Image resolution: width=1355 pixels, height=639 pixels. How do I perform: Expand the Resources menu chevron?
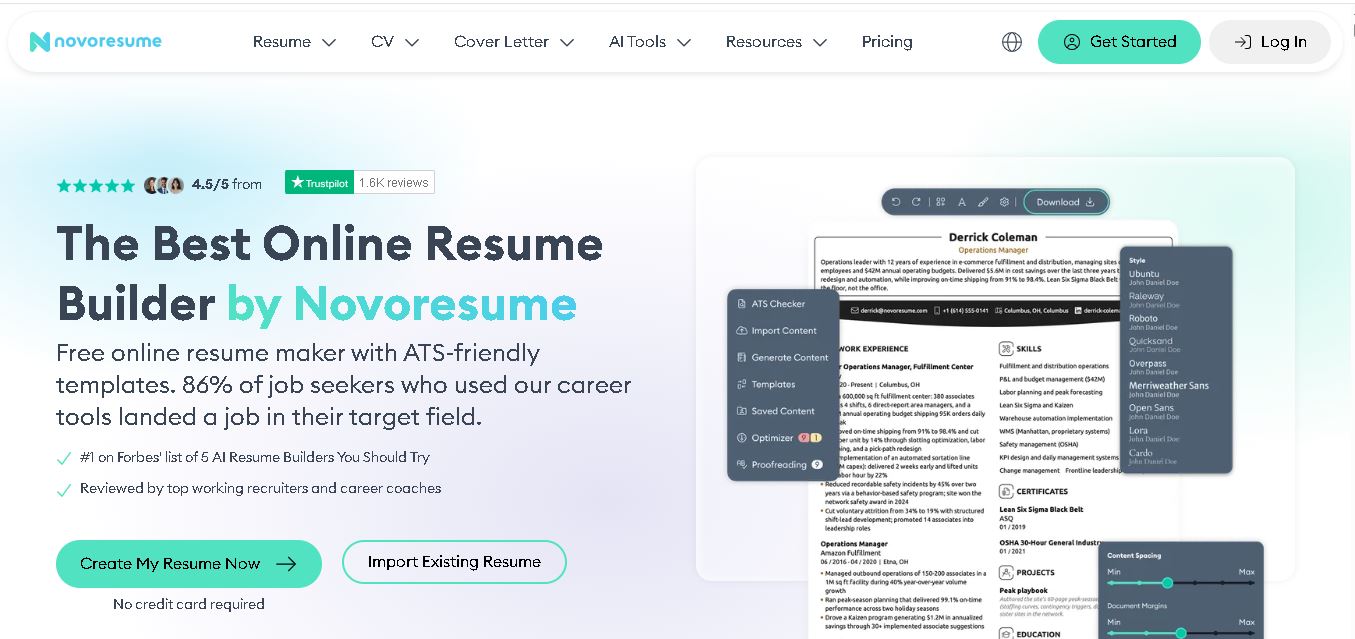[x=820, y=42]
